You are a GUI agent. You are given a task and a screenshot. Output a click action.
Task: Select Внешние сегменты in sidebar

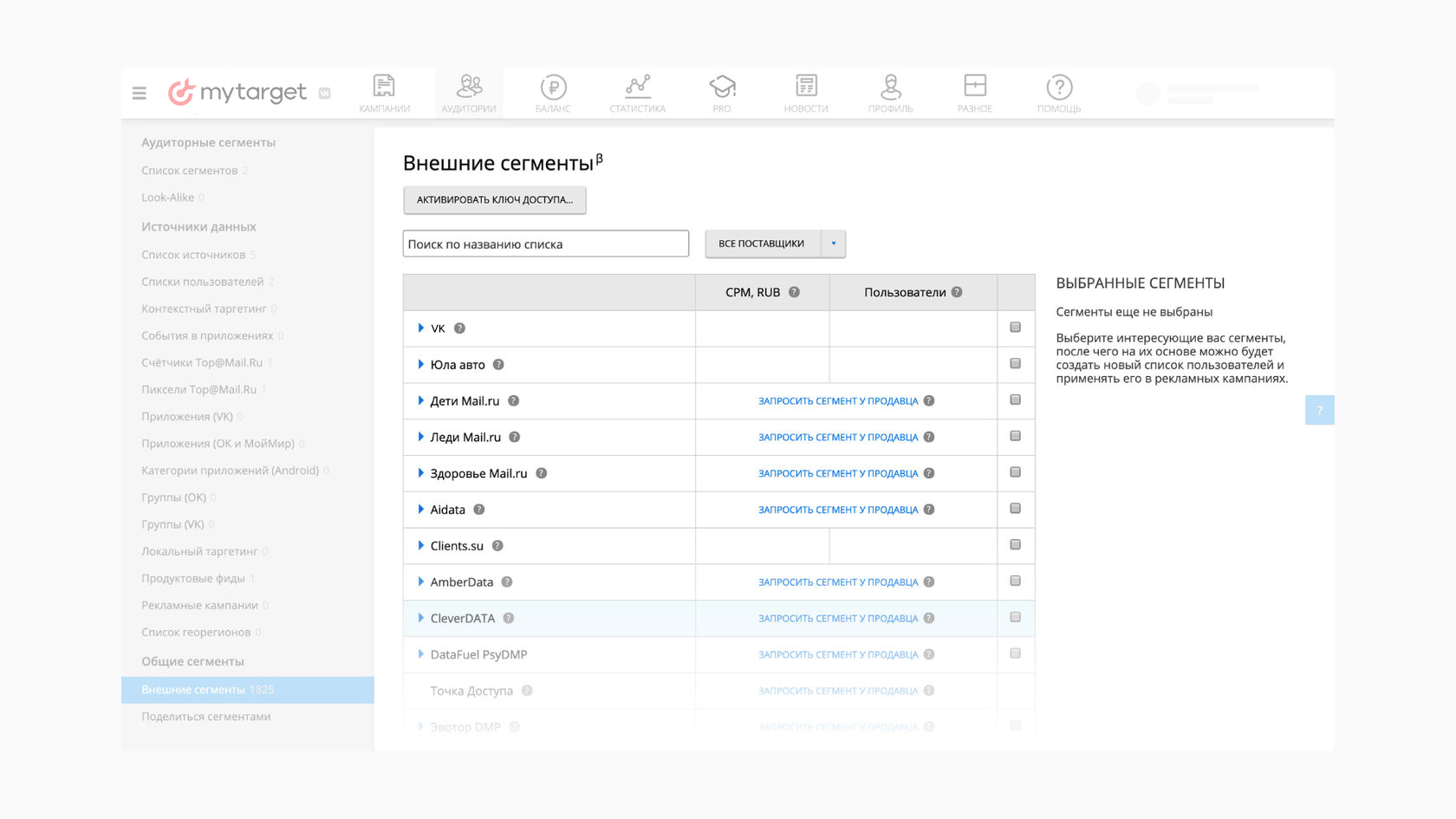click(247, 690)
